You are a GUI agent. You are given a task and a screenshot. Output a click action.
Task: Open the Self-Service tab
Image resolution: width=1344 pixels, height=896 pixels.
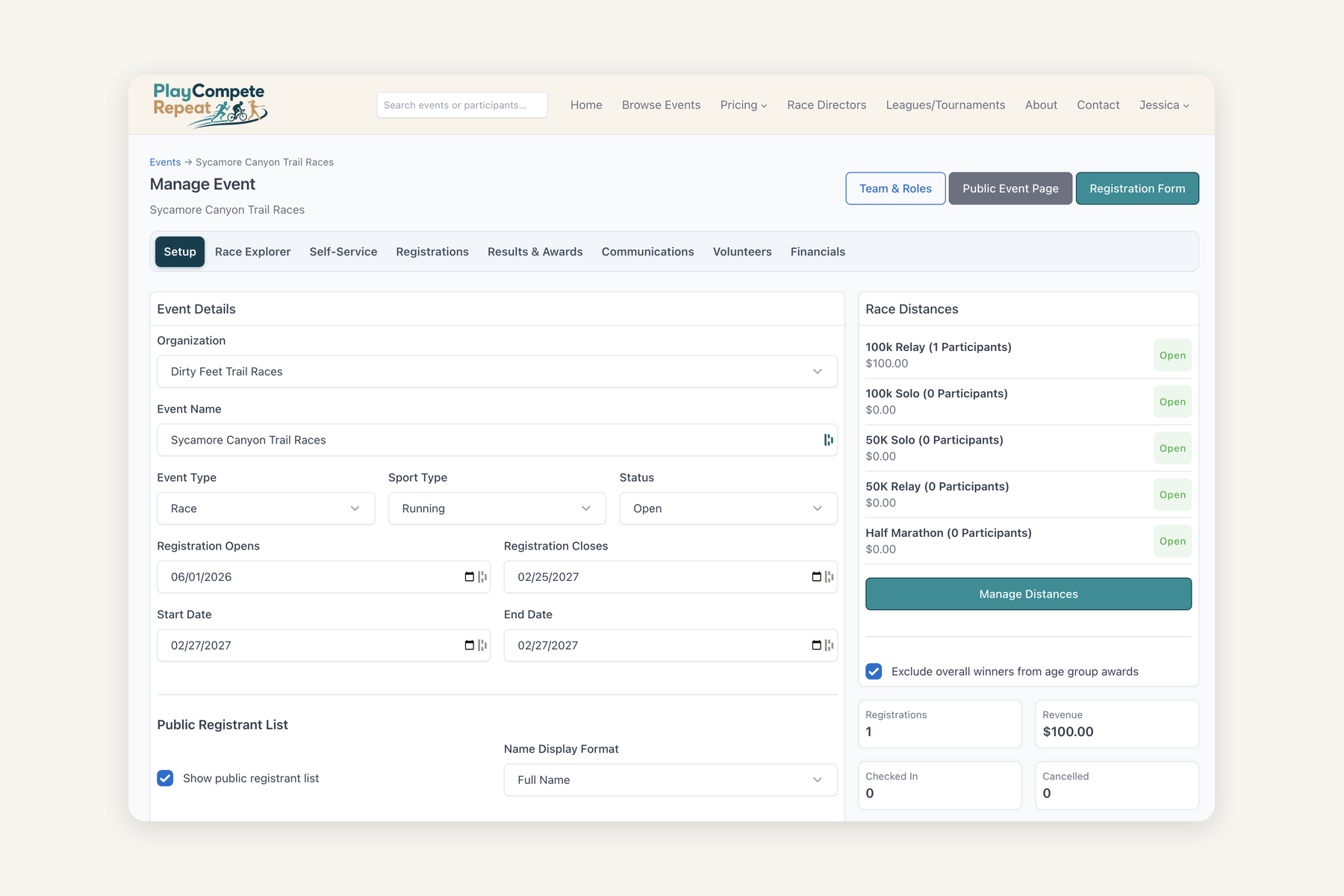click(x=343, y=252)
